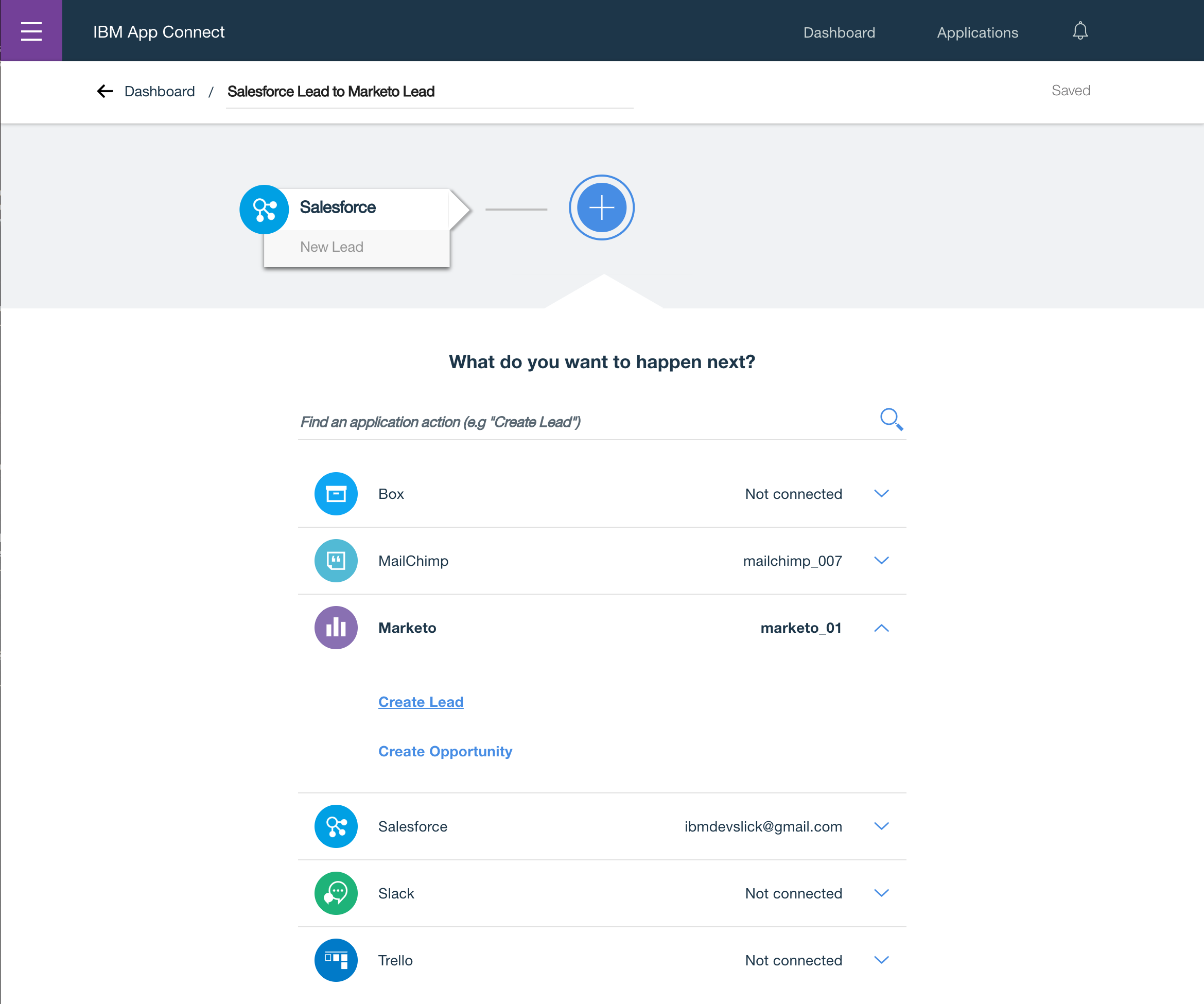Click the search magnifier icon
Image resolution: width=1204 pixels, height=1004 pixels.
pos(891,419)
